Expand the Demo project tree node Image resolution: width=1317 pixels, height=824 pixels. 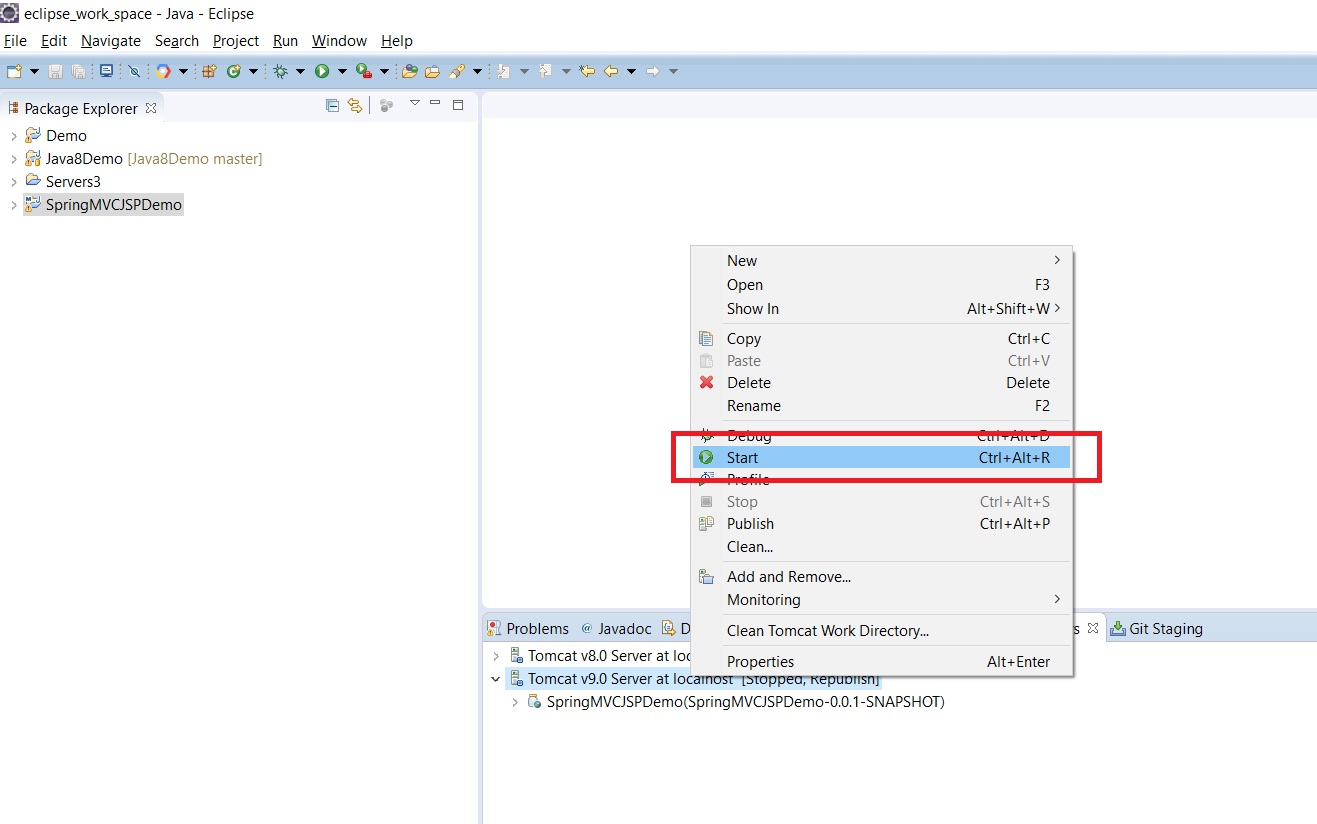click(x=13, y=136)
